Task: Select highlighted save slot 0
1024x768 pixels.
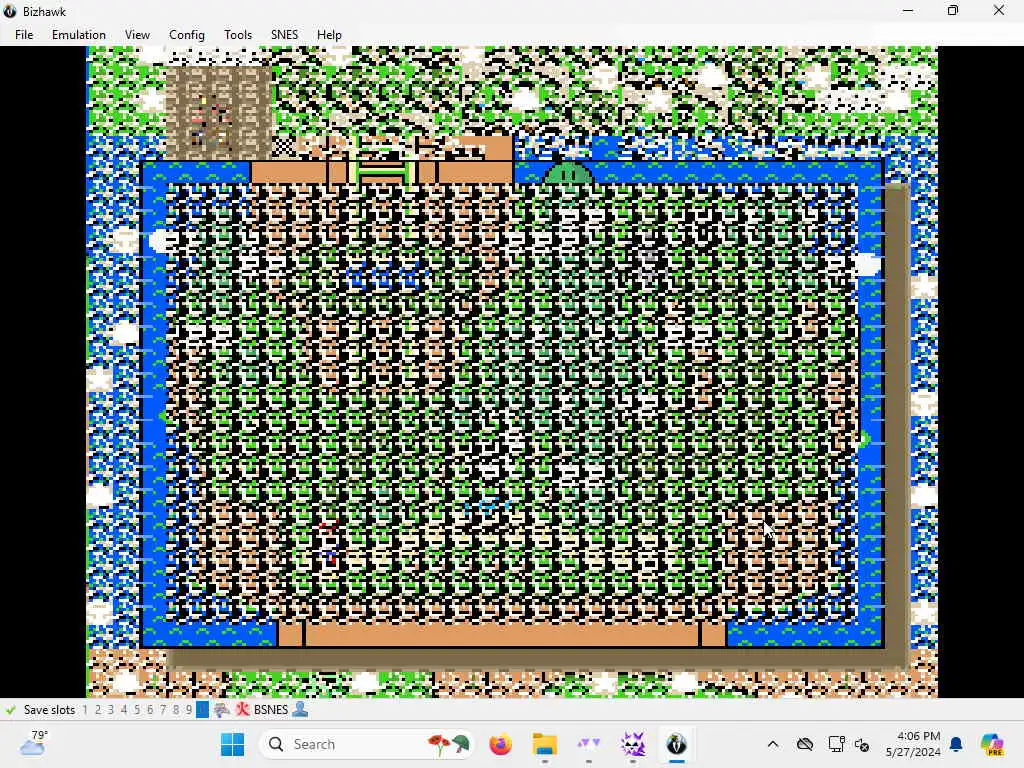Action: tap(202, 709)
